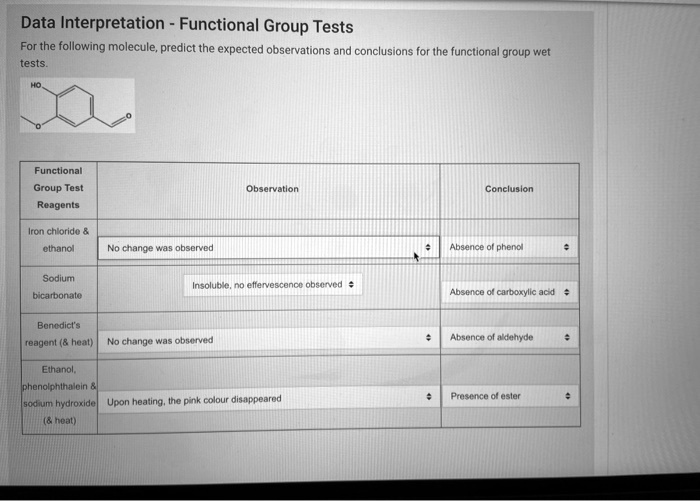Click the arrow icon on the 'Absence of aldehyde' dropdown
Viewport: 700px width, 501px height.
567,337
